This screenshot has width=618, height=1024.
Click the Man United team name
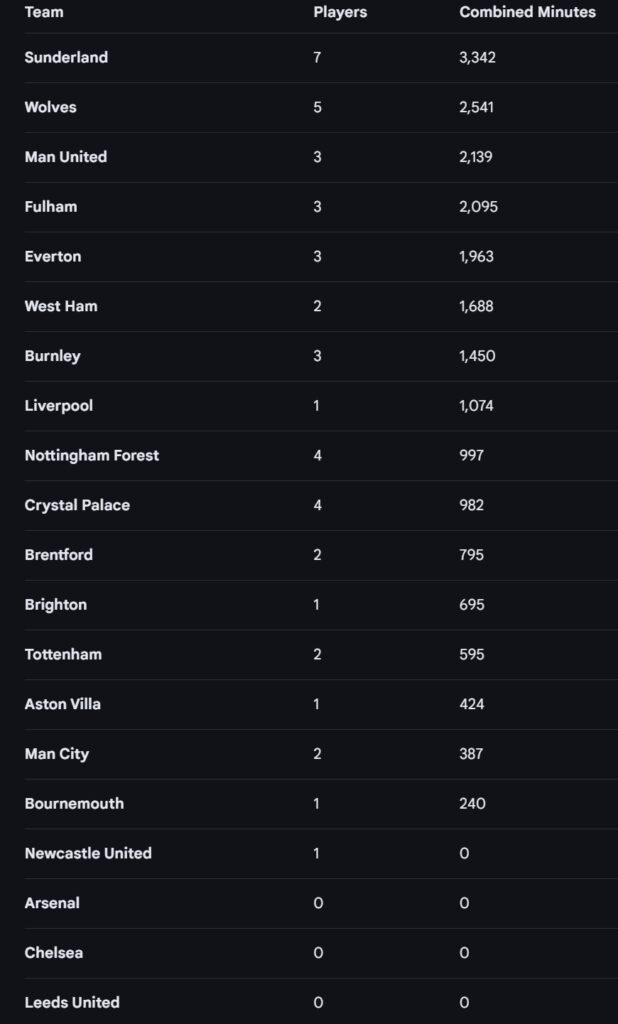coord(65,157)
